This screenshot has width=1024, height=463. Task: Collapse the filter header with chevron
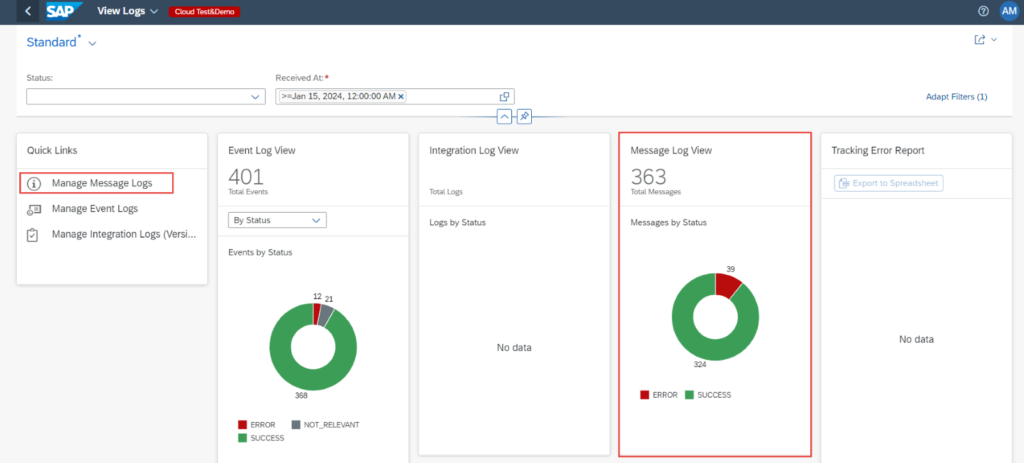coord(504,116)
